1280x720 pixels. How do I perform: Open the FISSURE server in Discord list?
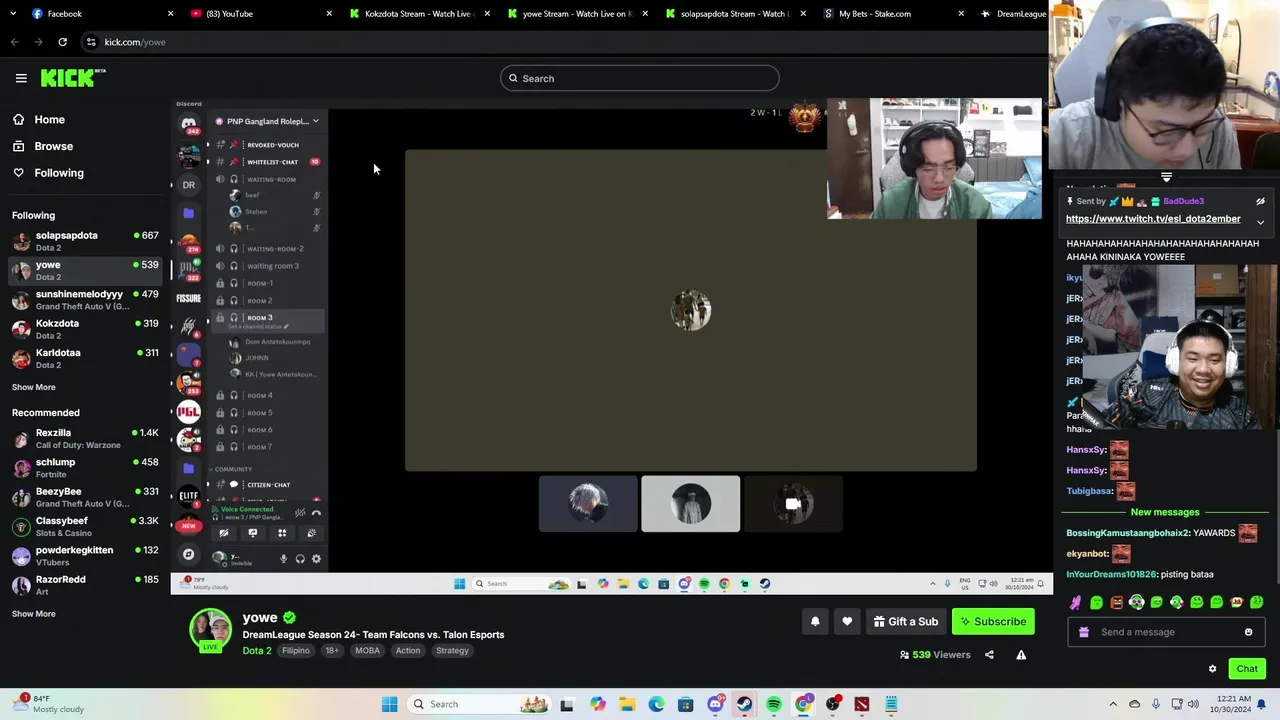pos(188,298)
